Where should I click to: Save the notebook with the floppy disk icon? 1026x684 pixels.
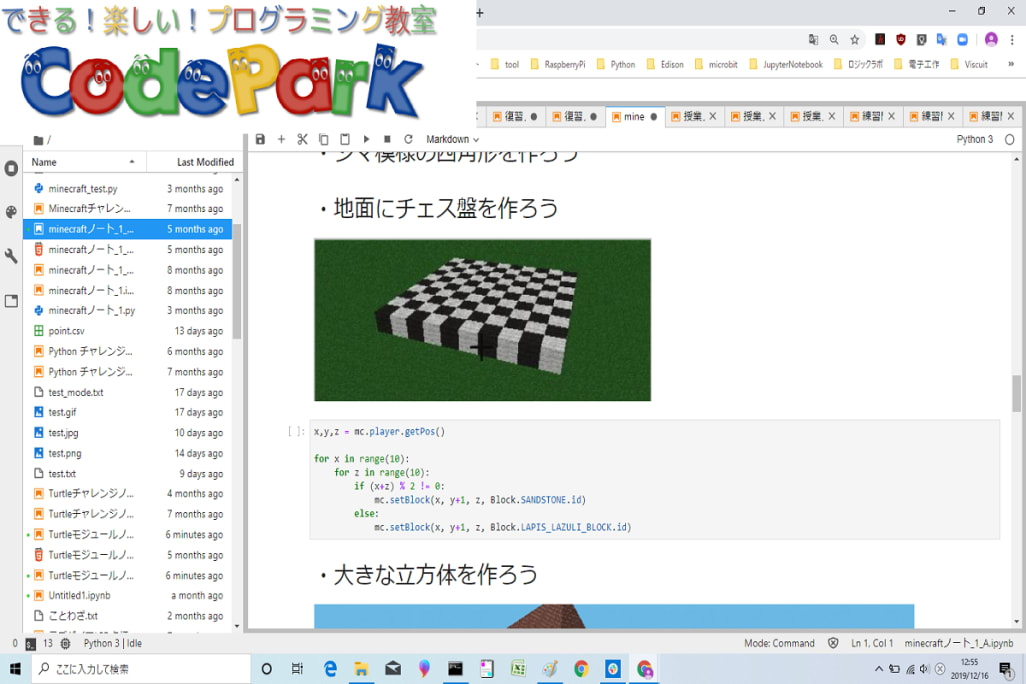pyautogui.click(x=261, y=139)
